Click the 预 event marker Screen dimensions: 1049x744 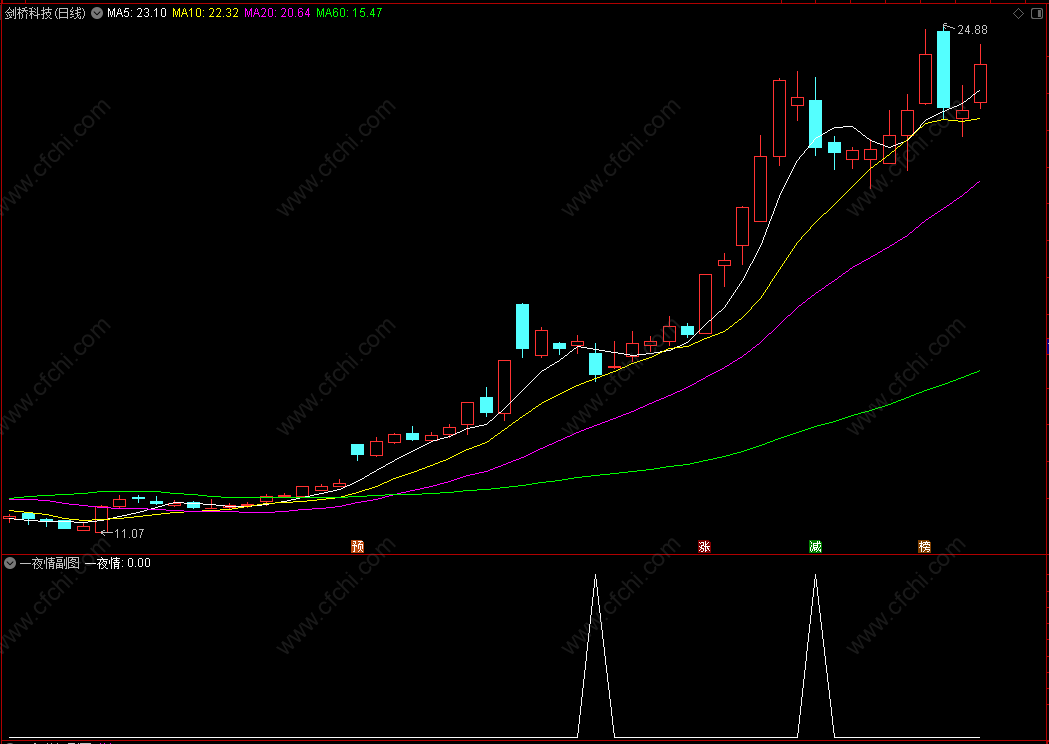click(358, 547)
